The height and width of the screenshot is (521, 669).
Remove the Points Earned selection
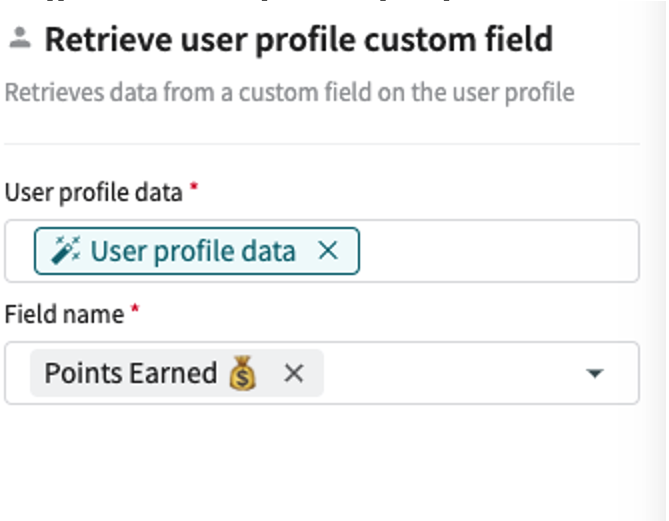click(293, 373)
